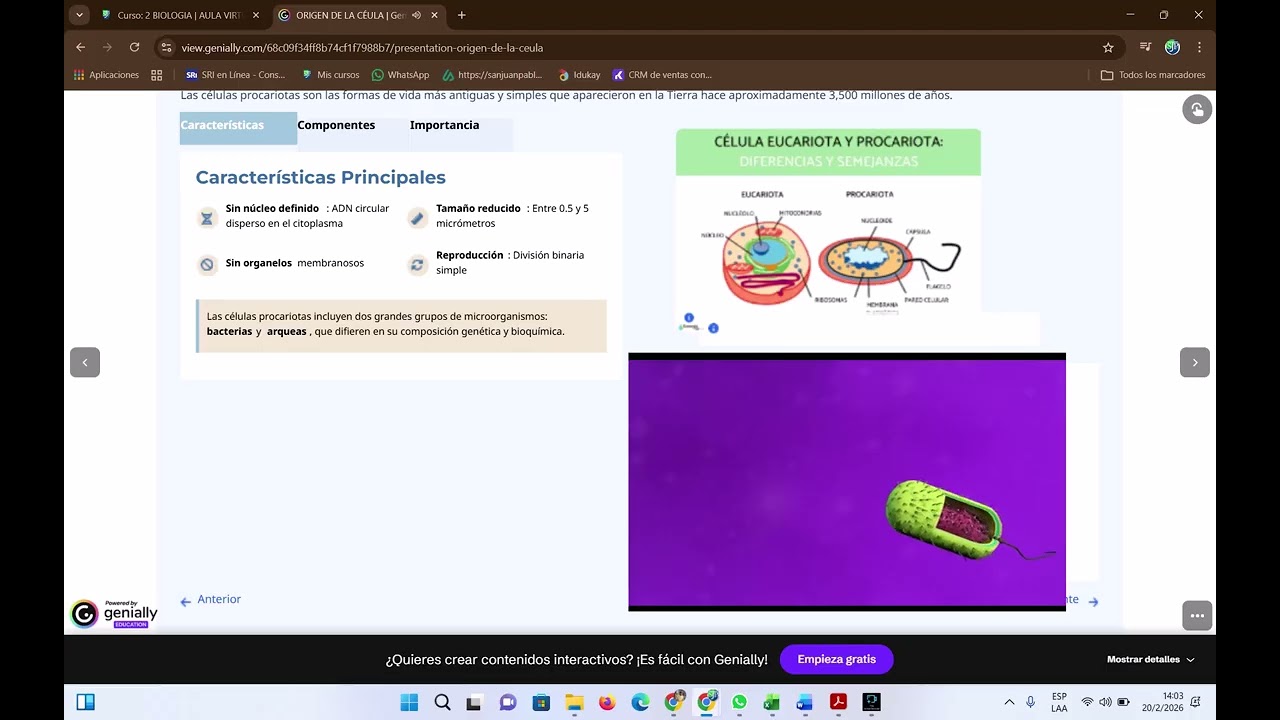Open the notifications bell
Screen dimensions: 1280x720
1197,702
